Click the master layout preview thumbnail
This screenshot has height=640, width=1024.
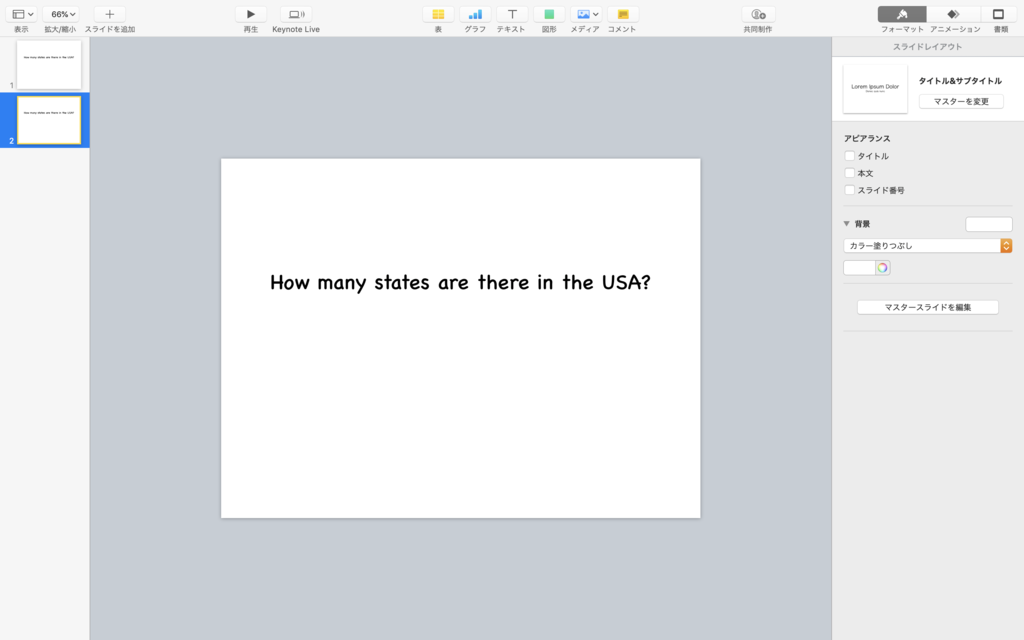coord(875,89)
